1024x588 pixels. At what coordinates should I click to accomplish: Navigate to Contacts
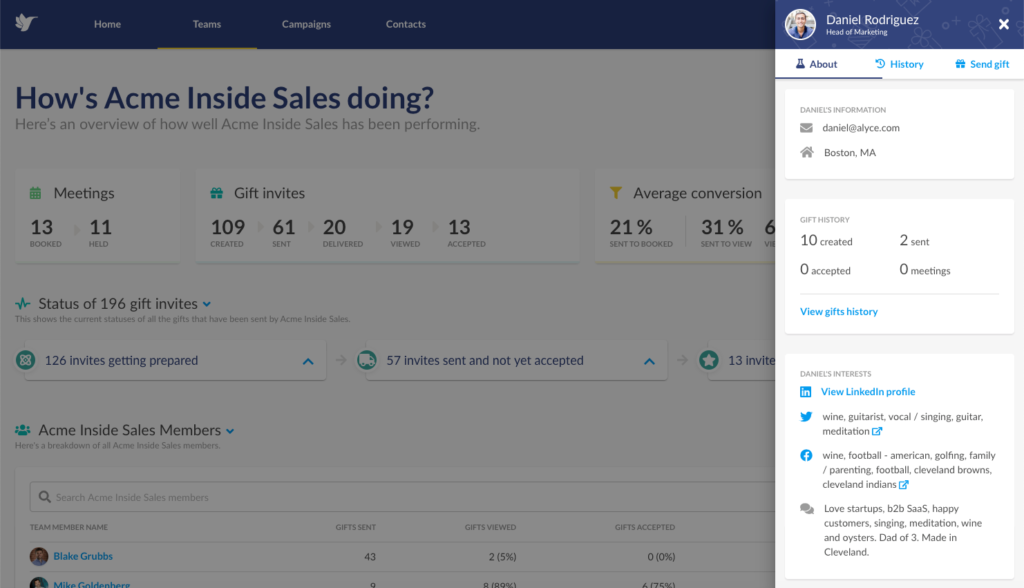point(406,24)
